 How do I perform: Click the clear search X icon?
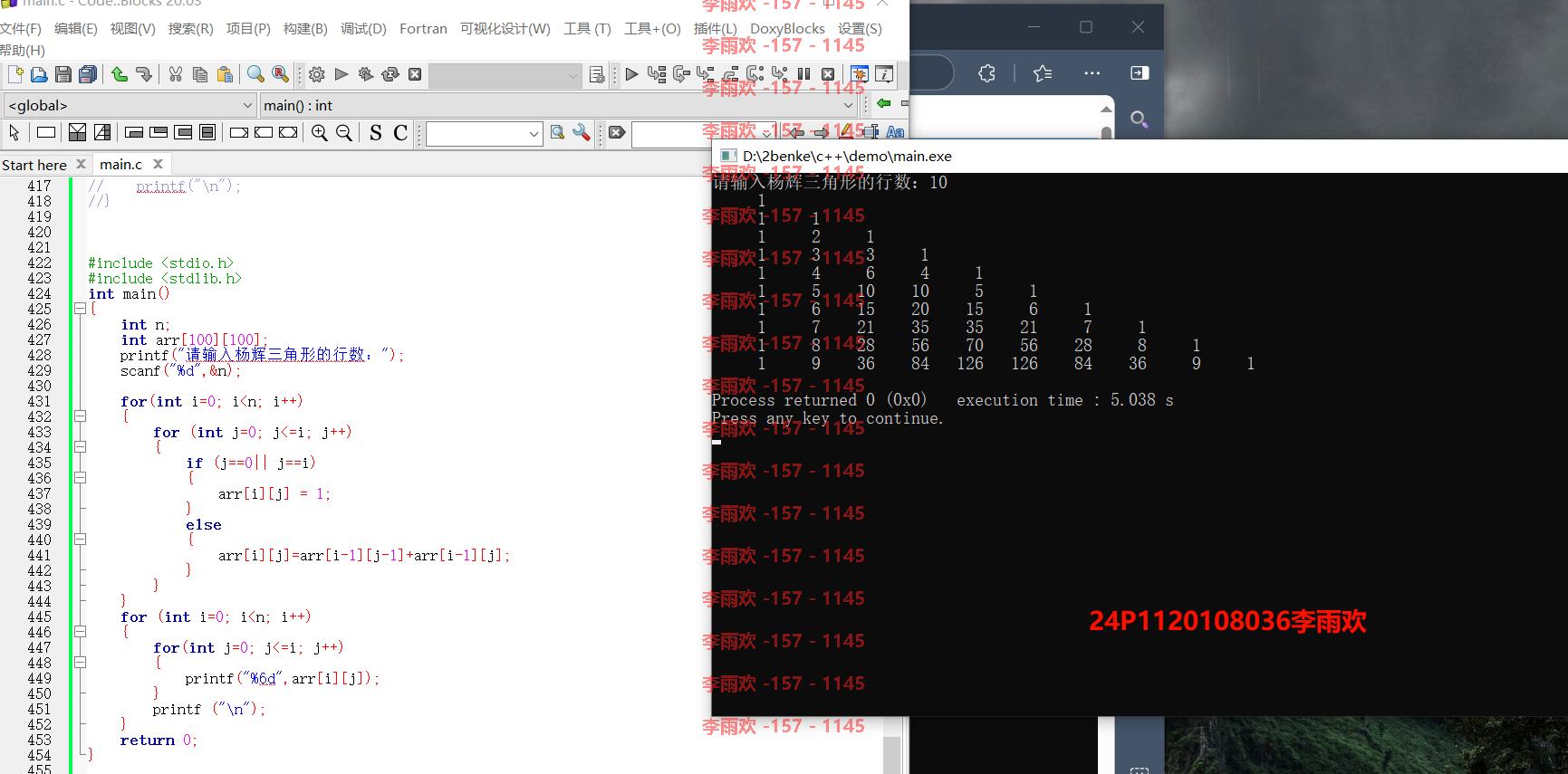click(617, 133)
